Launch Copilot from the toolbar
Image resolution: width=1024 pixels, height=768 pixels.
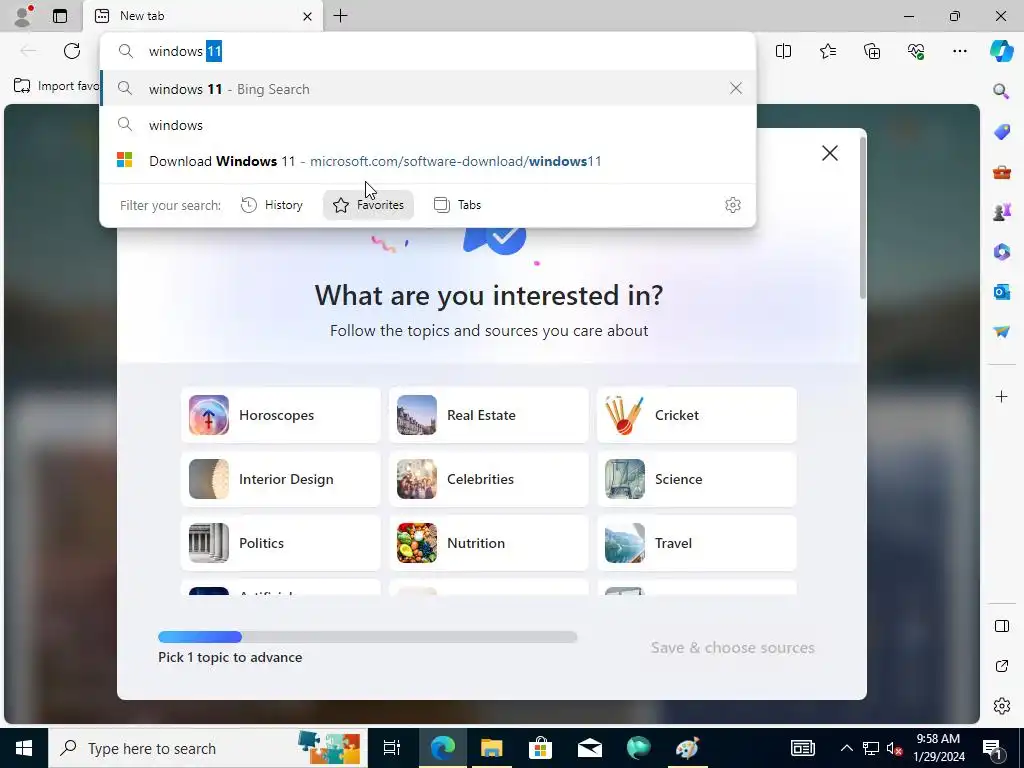(x=1001, y=51)
